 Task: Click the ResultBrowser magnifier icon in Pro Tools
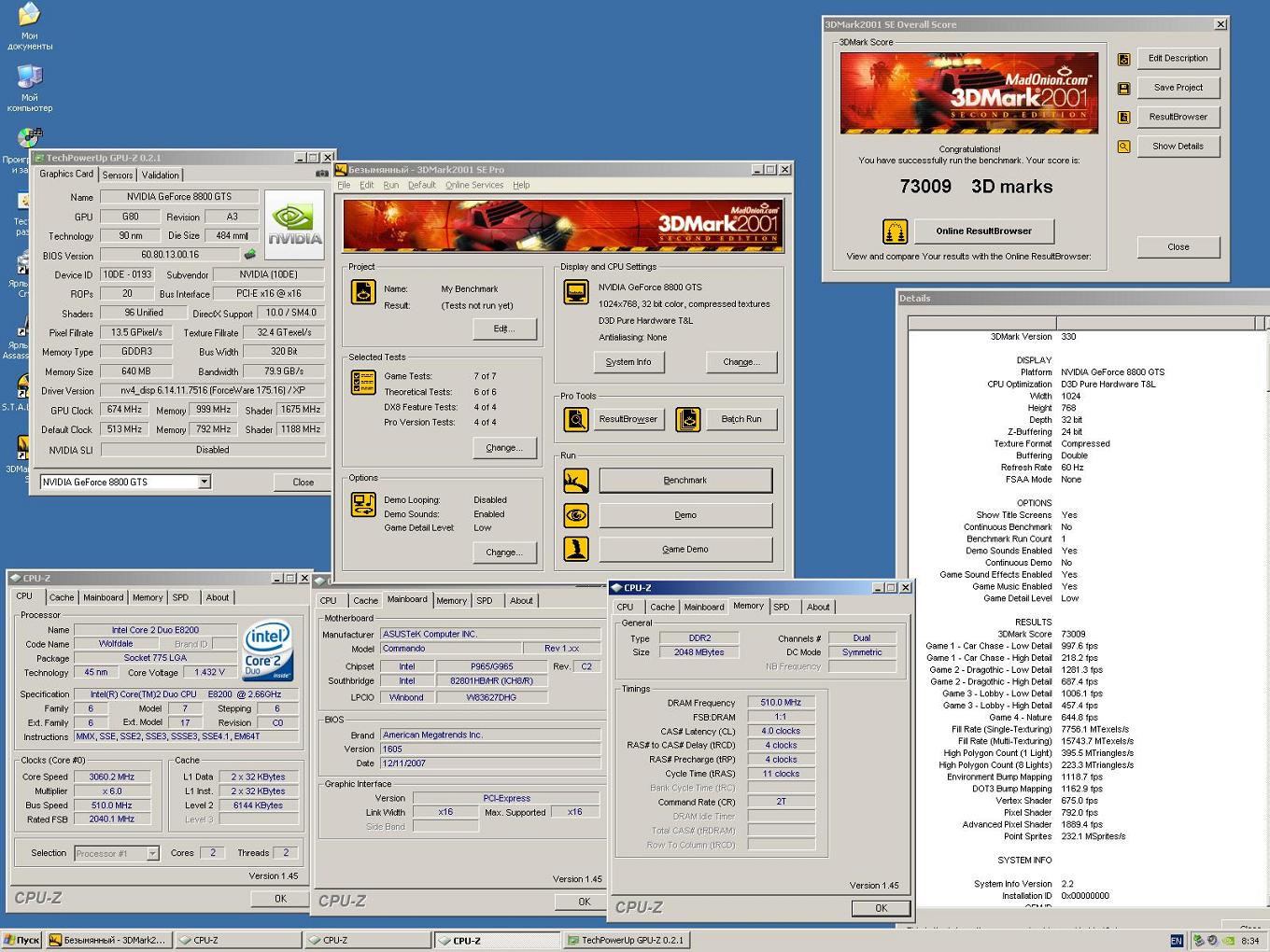coord(576,420)
